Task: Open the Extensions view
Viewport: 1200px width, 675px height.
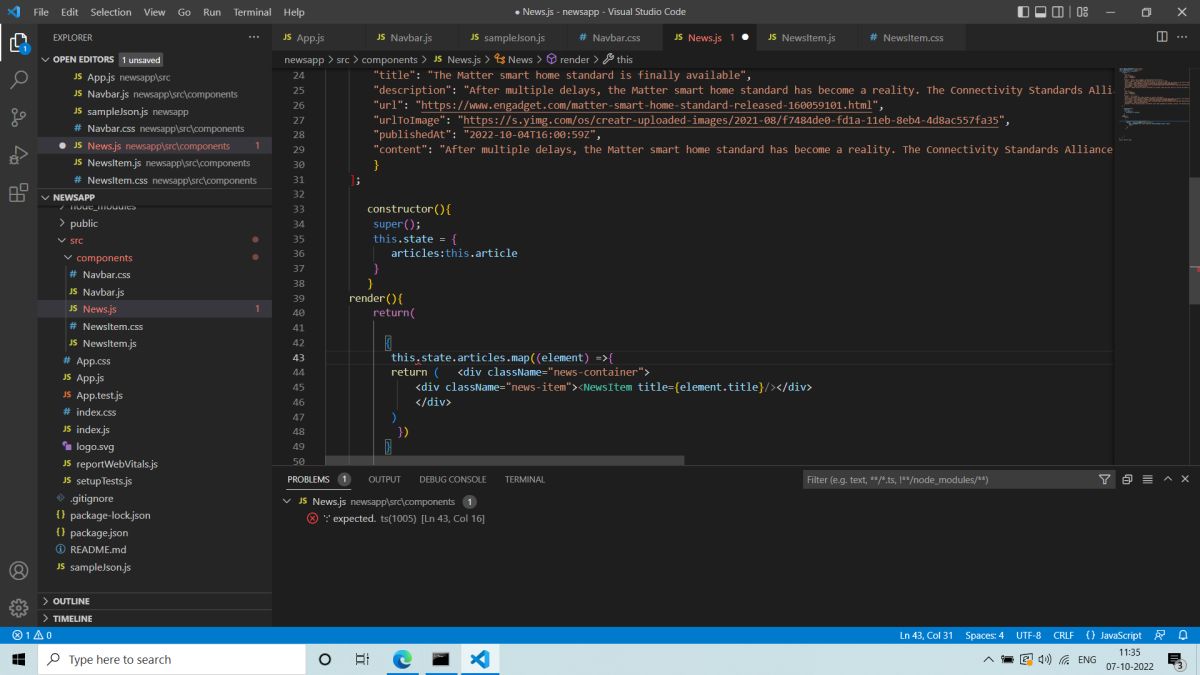Action: click(18, 192)
